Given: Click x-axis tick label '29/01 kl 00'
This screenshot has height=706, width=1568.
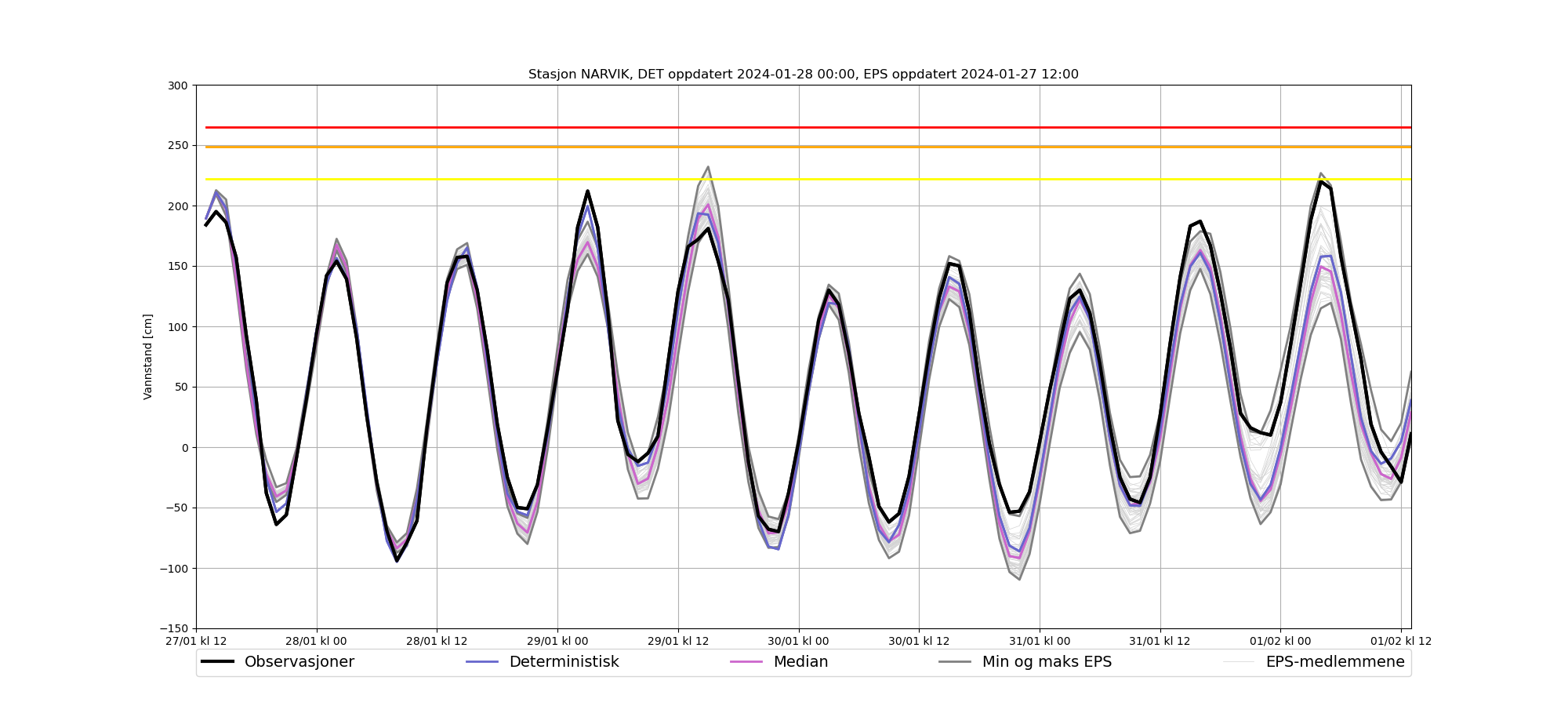Looking at the screenshot, I should [557, 641].
